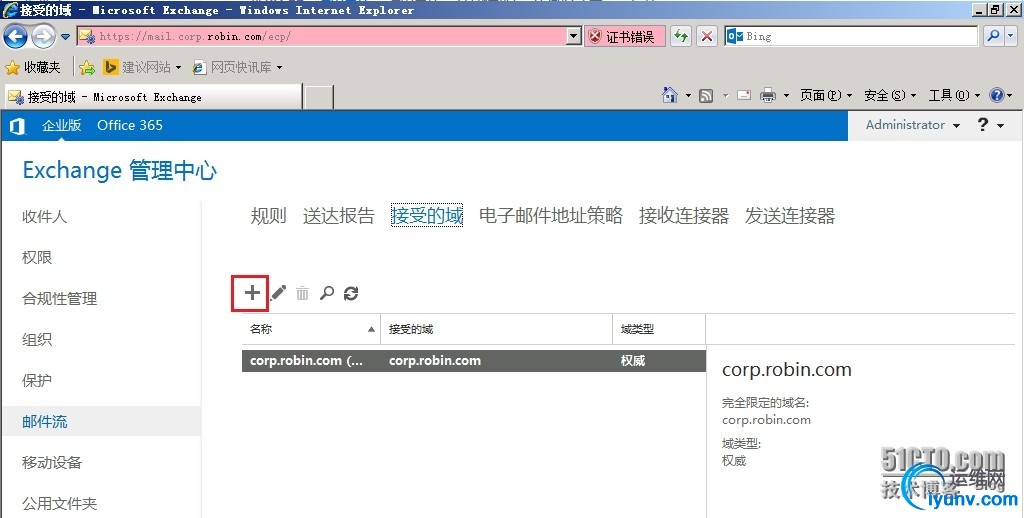Click the blue Help question mark icon
The width and height of the screenshot is (1024, 518).
pyautogui.click(x=997, y=95)
